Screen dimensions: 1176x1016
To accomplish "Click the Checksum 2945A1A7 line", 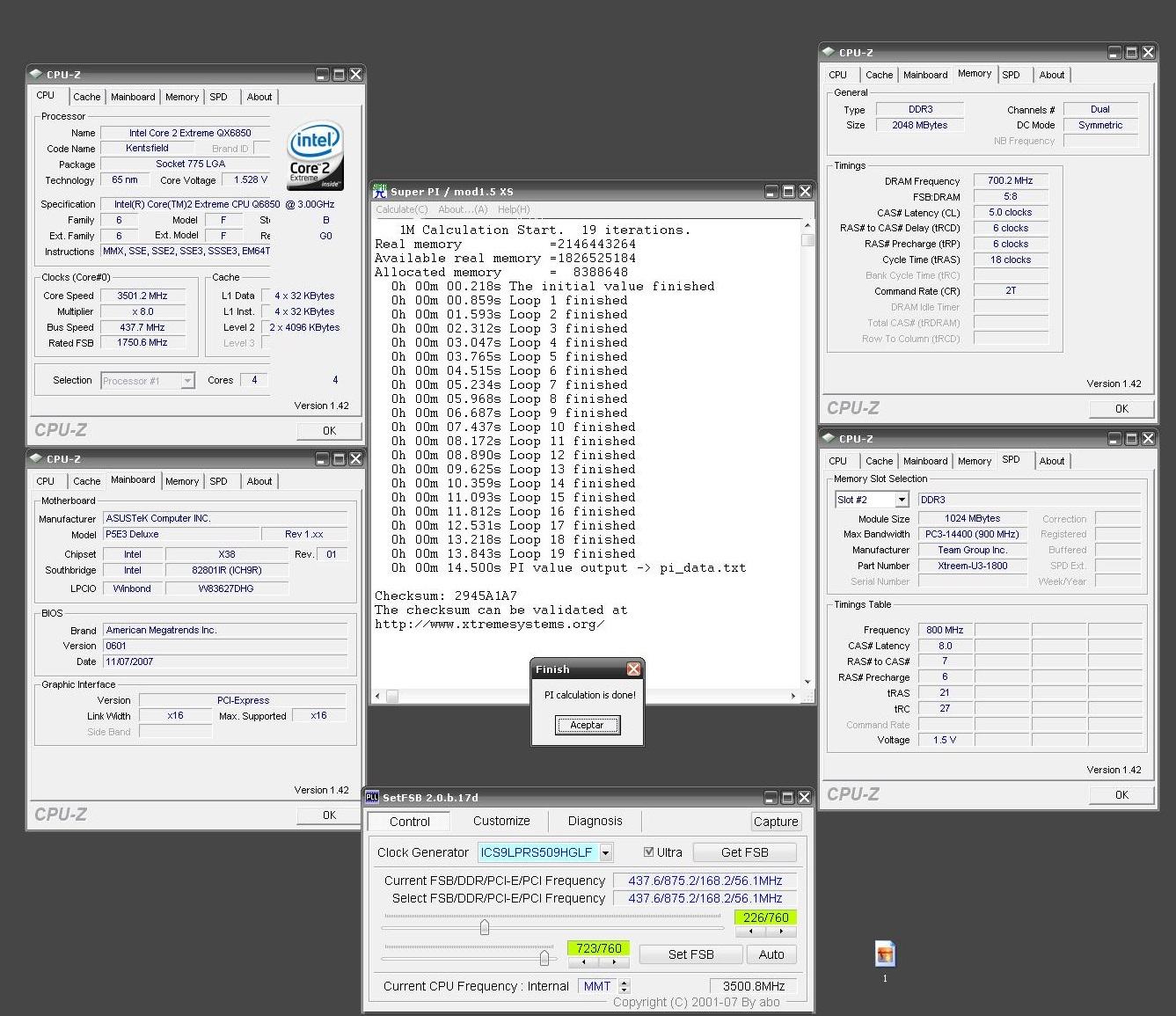I will click(x=446, y=596).
